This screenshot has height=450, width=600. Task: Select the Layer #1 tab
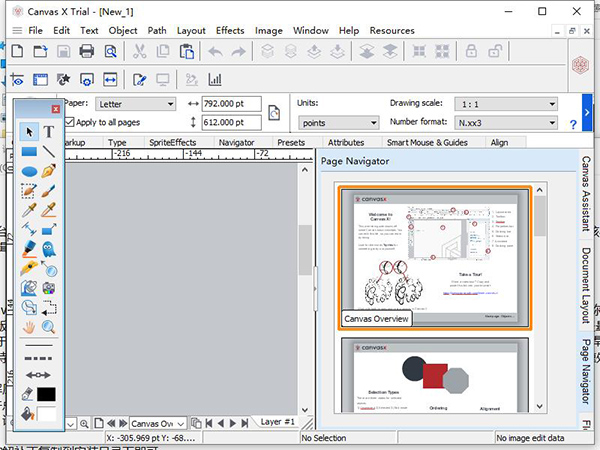[278, 422]
